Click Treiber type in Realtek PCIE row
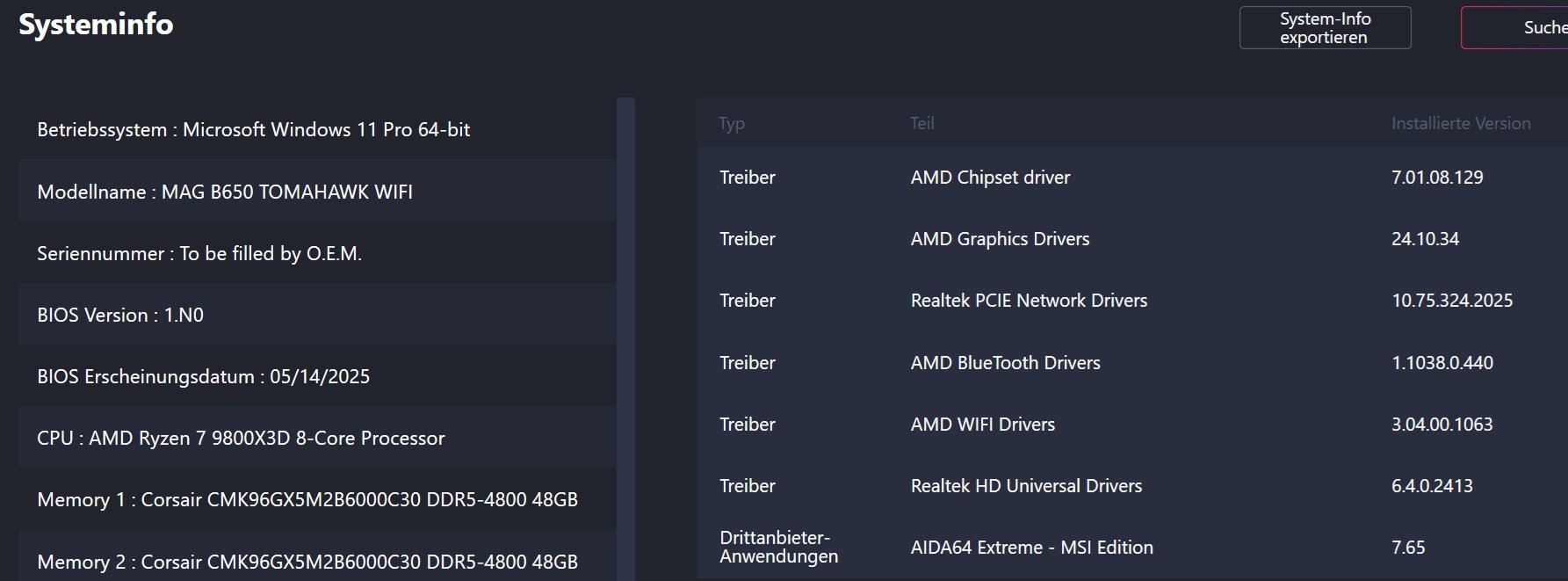The height and width of the screenshot is (581, 1568). point(748,301)
